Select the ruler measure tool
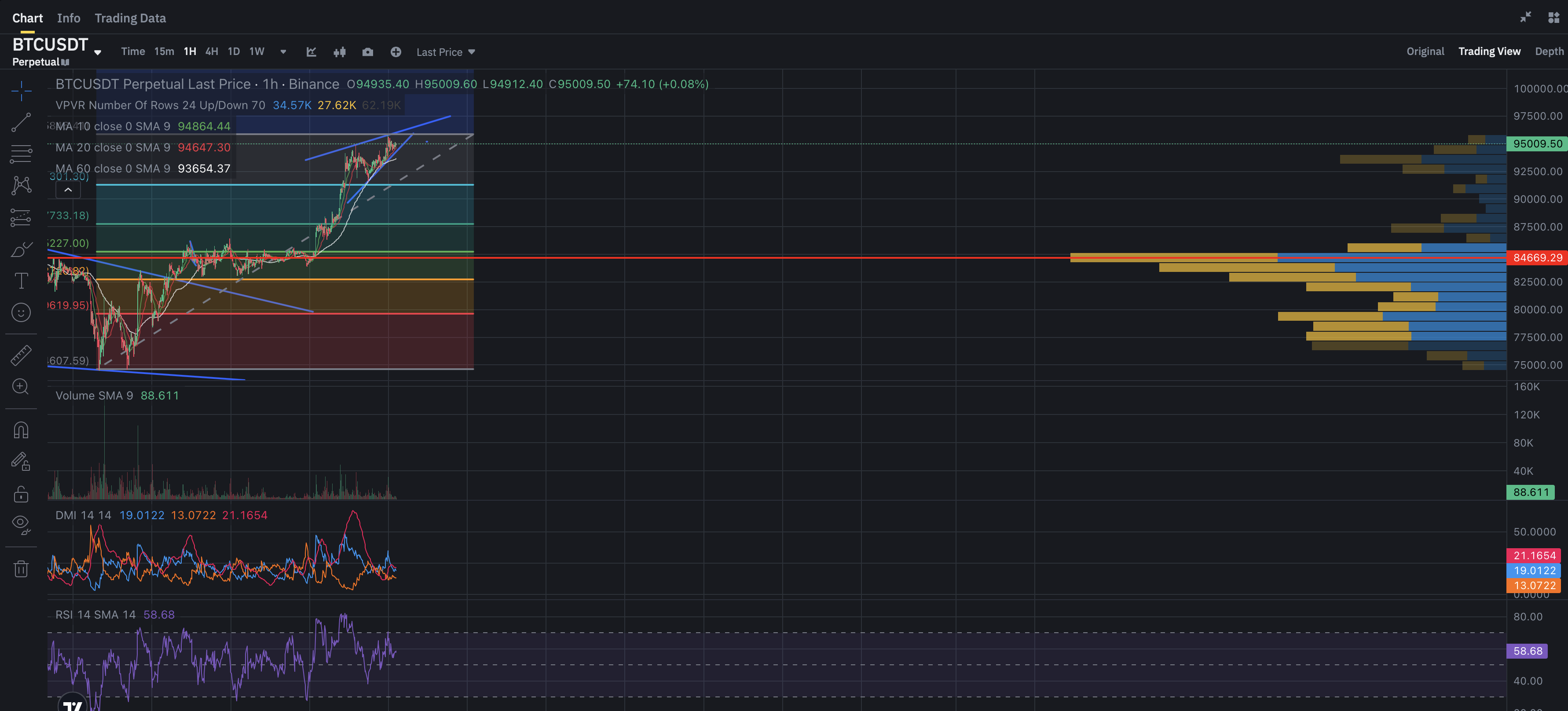The width and height of the screenshot is (1568, 711). [21, 355]
